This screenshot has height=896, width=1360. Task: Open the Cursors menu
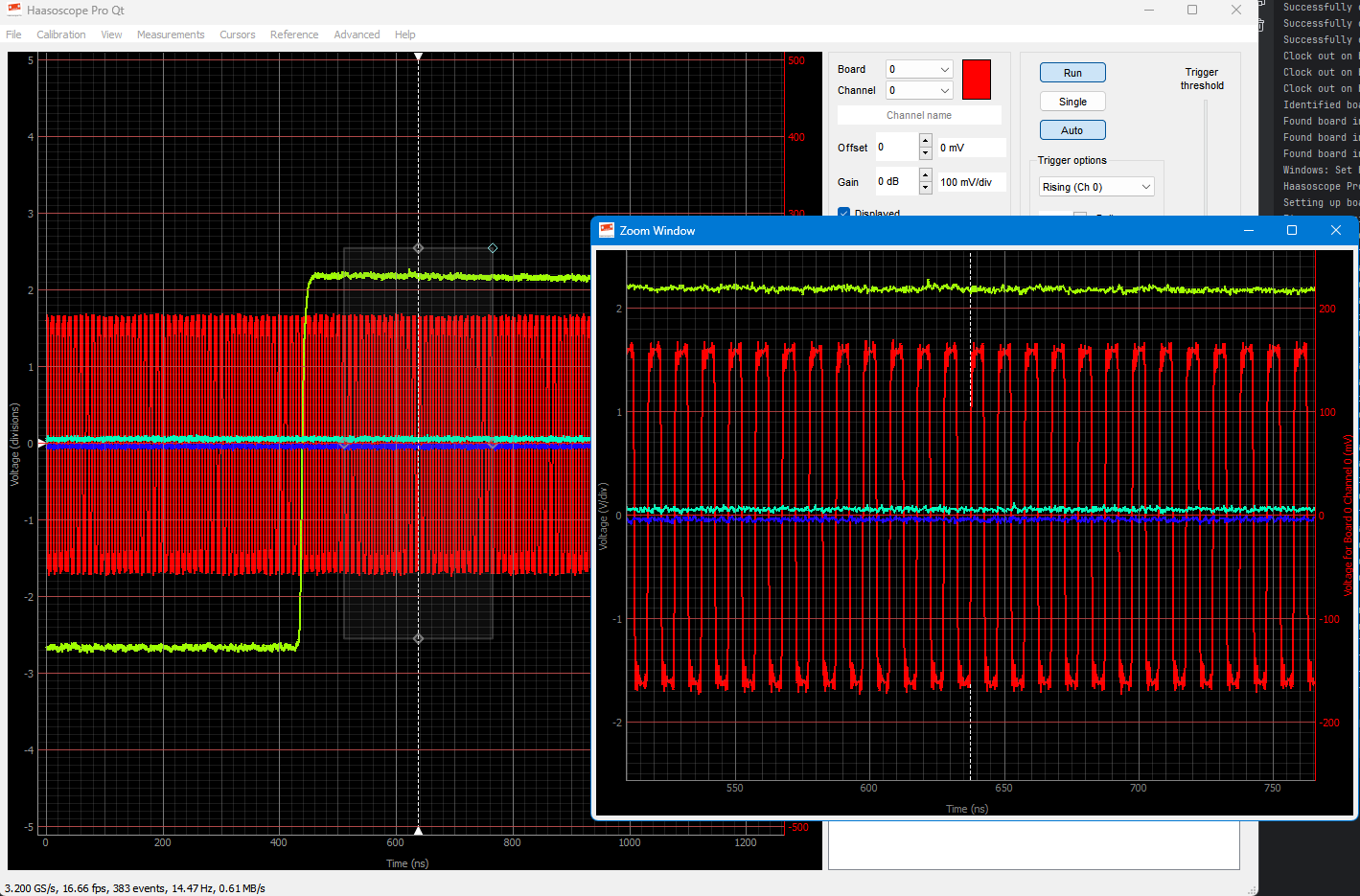coord(237,34)
